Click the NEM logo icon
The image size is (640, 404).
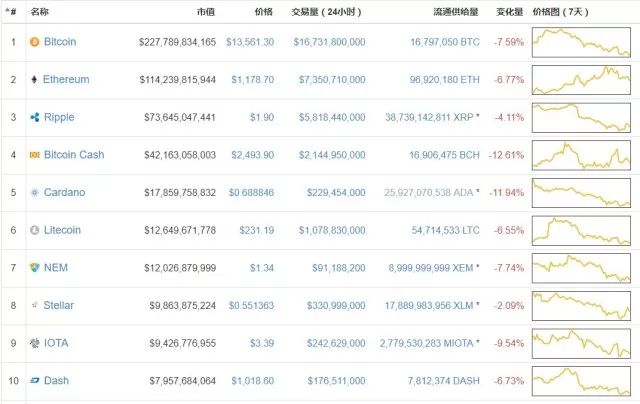point(34,267)
